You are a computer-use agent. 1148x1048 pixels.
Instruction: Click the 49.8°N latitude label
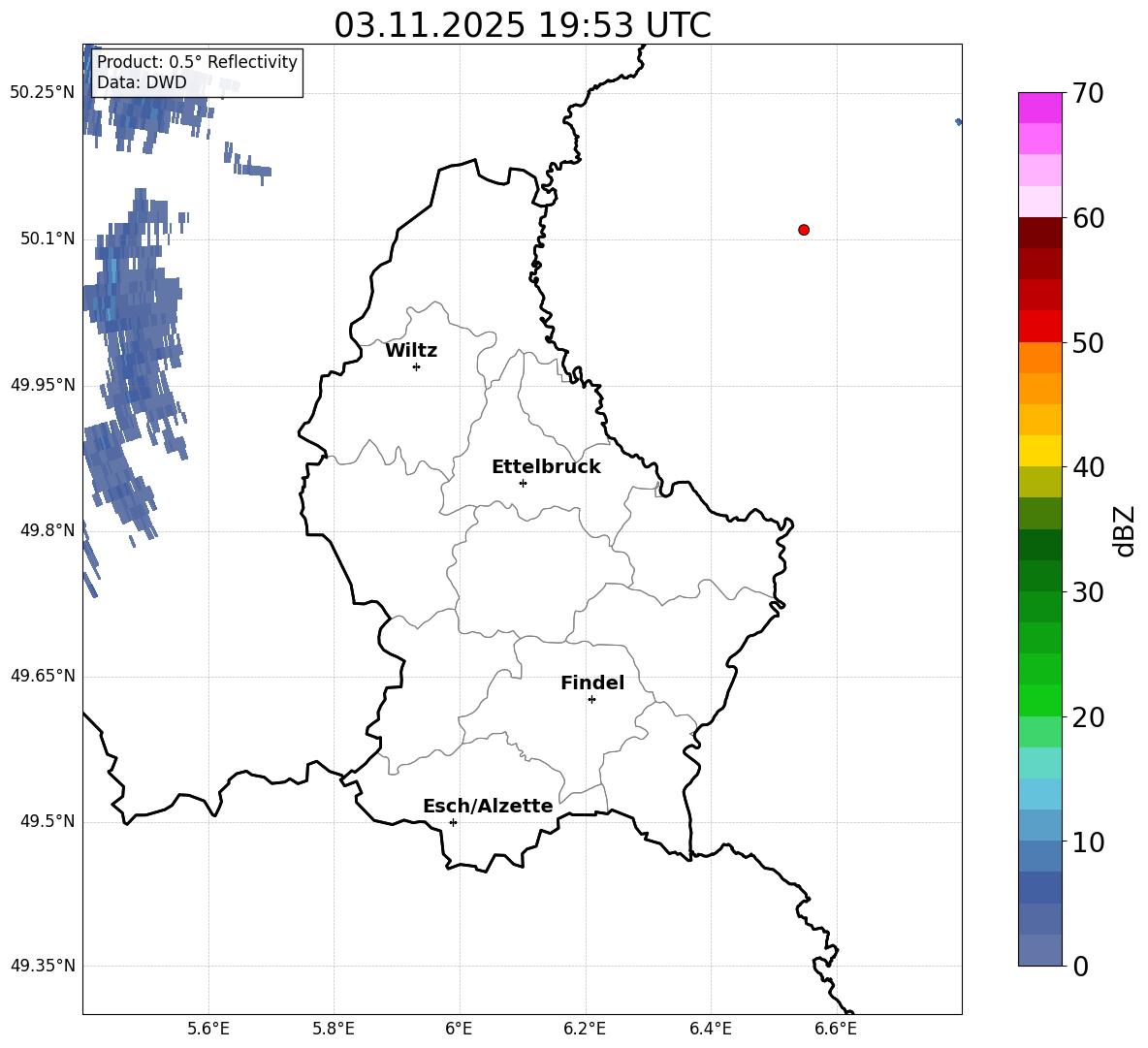coord(48,530)
